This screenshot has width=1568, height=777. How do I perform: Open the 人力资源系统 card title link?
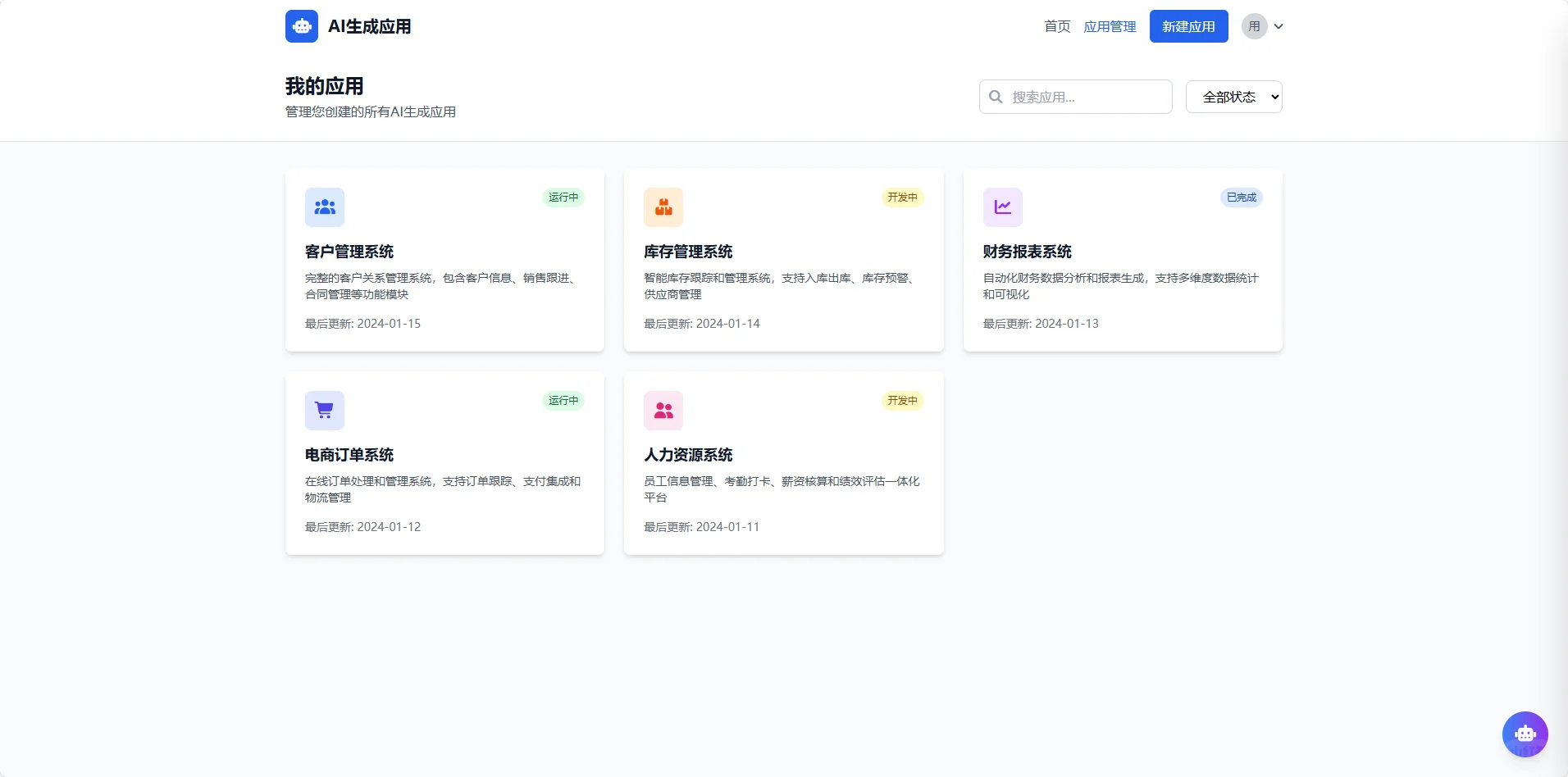688,455
